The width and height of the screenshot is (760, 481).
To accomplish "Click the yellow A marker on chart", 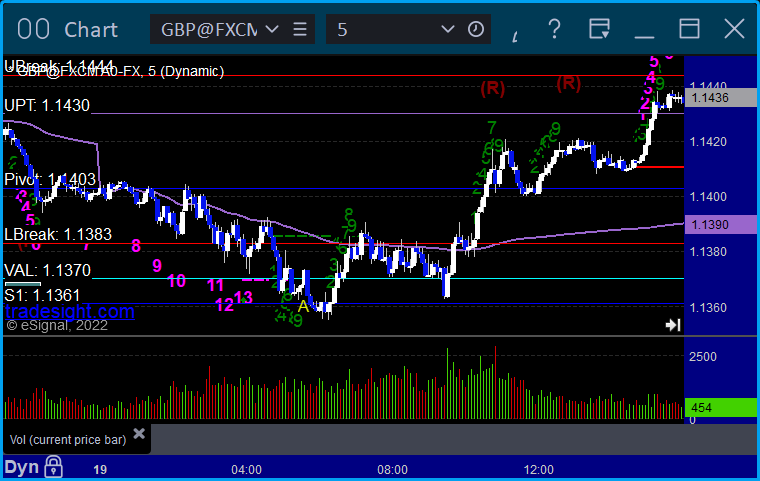I will (x=303, y=306).
